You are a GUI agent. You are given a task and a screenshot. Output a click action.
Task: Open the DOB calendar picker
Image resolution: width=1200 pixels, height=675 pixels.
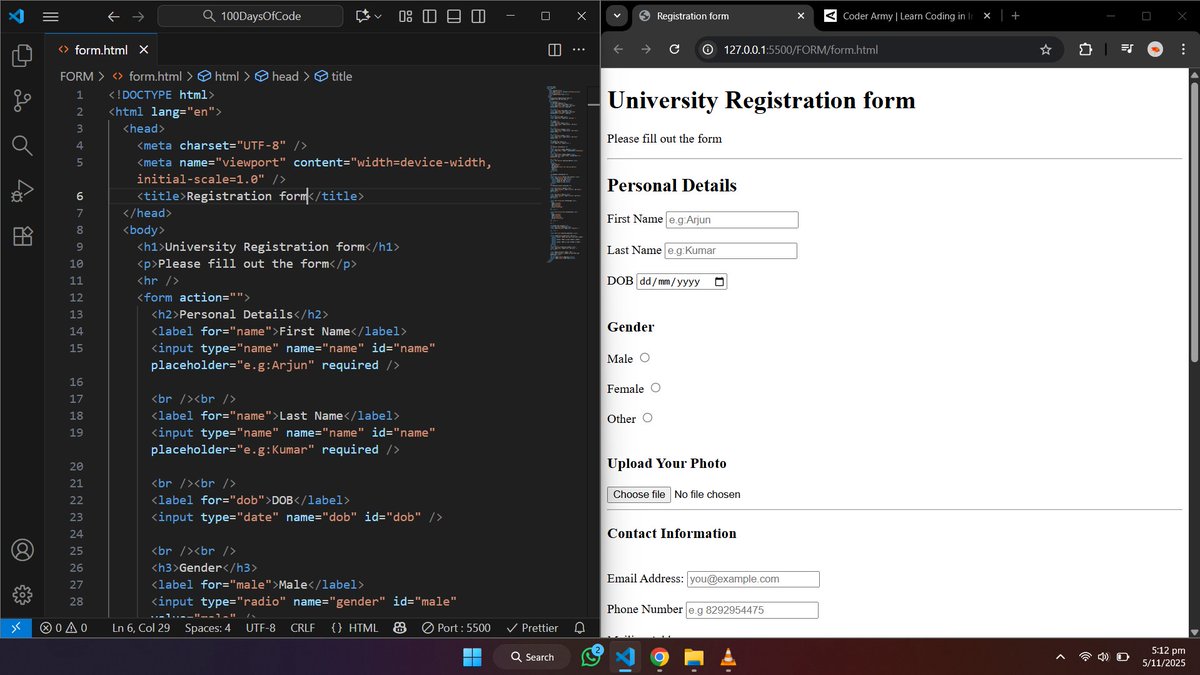click(x=719, y=282)
